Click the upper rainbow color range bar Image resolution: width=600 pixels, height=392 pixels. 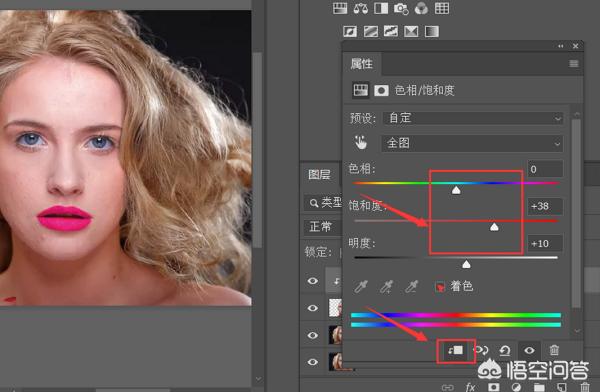click(456, 315)
